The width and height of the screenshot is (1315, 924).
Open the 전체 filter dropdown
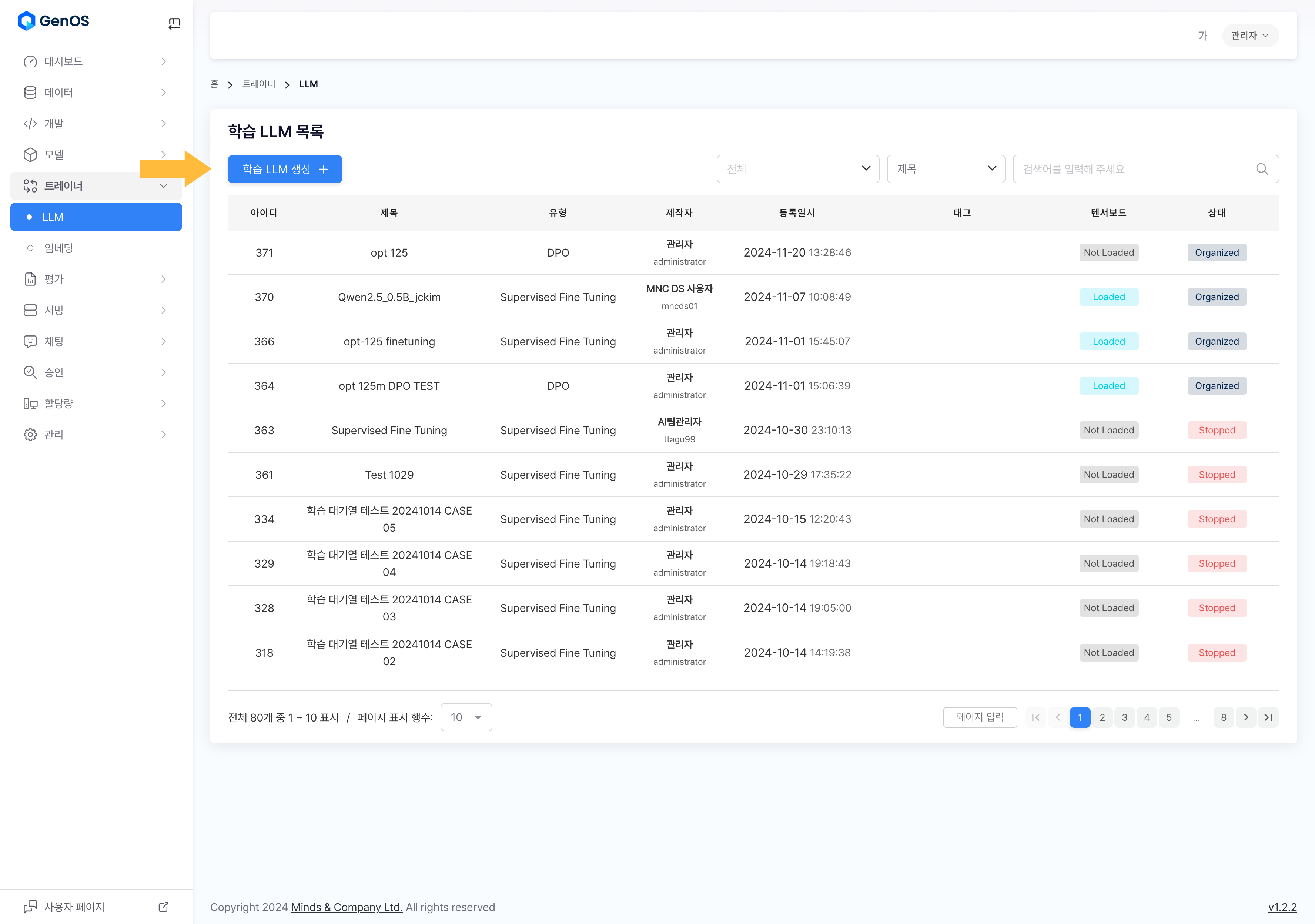tap(797, 169)
